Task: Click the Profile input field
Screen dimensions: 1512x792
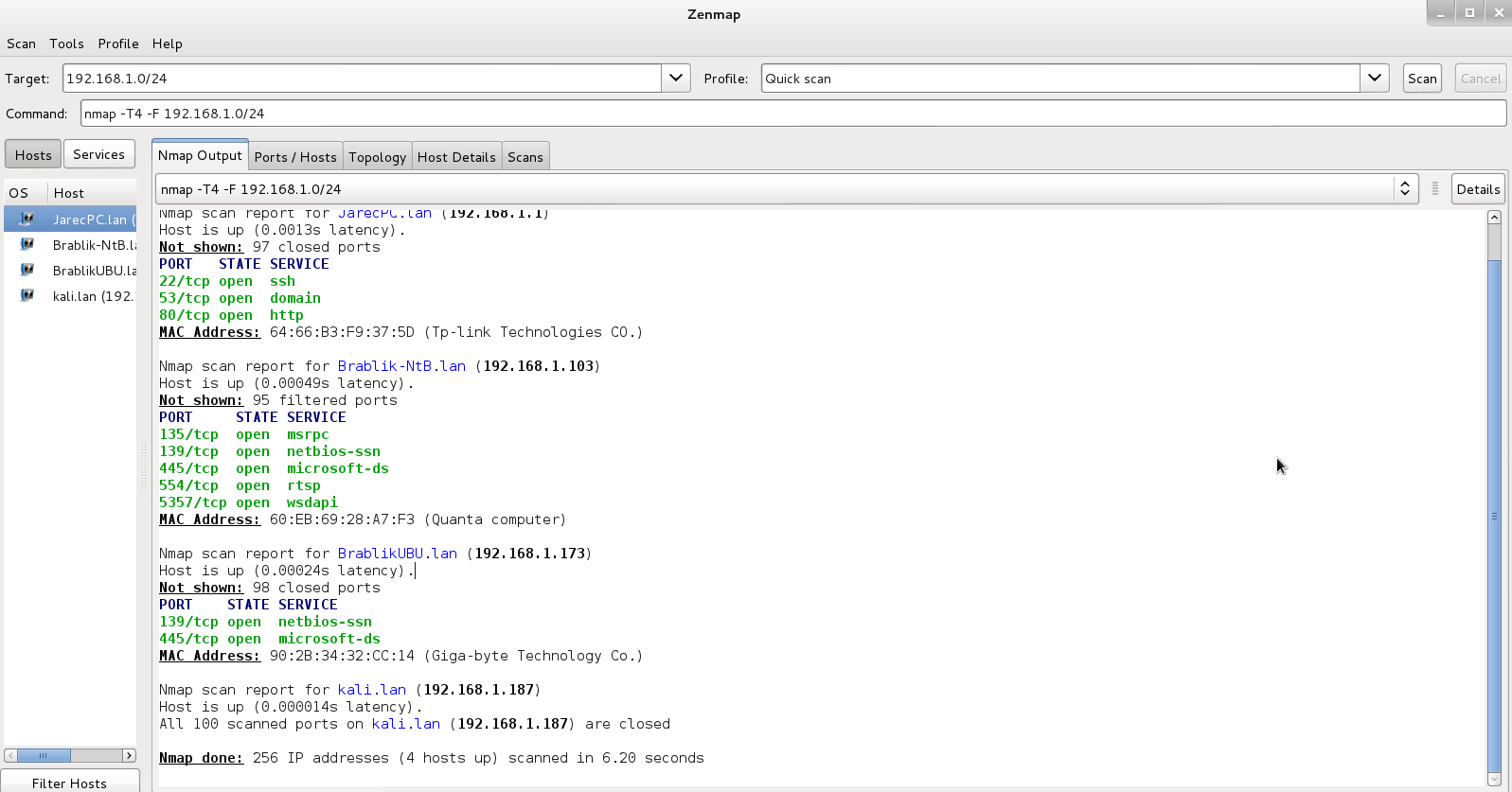Action: point(1060,79)
